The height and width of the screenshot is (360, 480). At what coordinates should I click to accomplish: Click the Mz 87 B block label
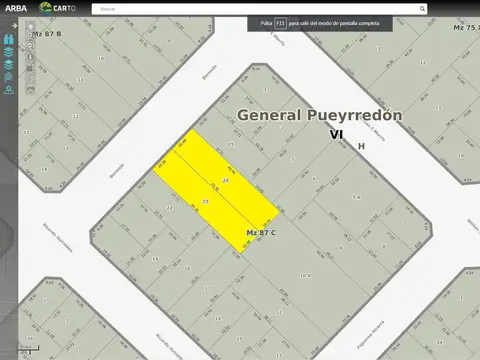click(x=47, y=34)
